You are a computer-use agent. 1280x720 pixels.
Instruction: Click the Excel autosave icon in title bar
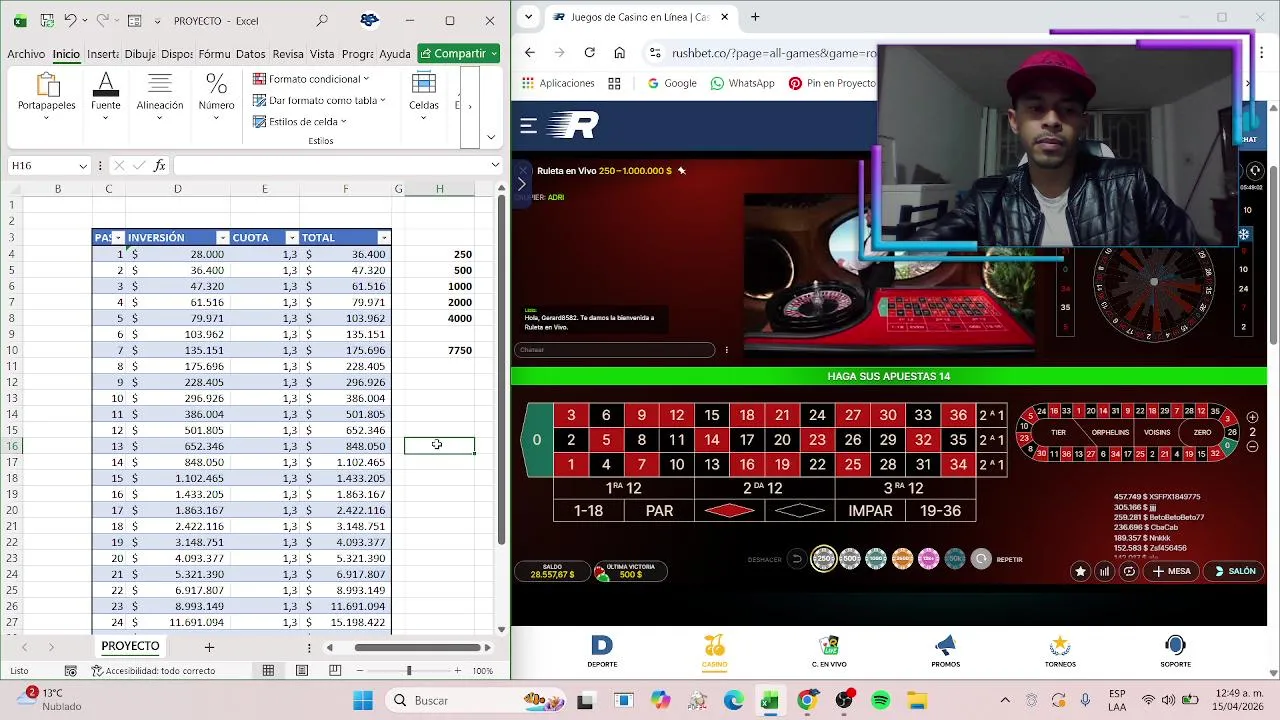click(x=46, y=20)
